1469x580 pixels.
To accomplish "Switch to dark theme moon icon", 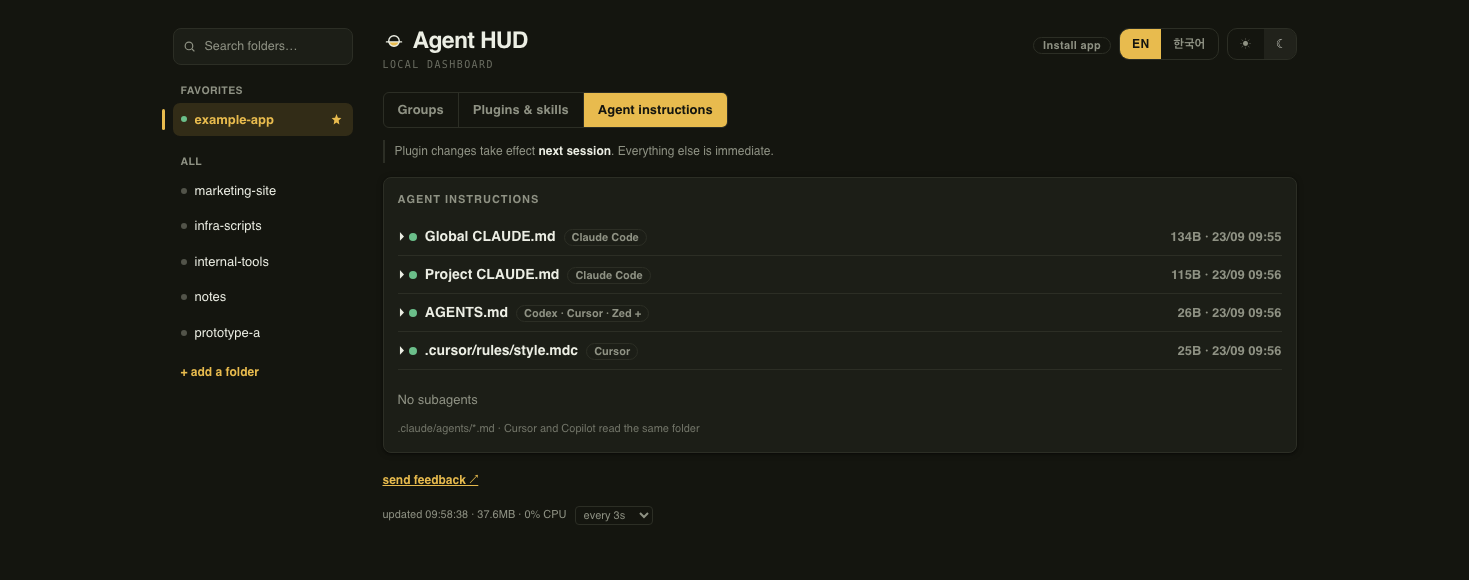I will tap(1279, 44).
